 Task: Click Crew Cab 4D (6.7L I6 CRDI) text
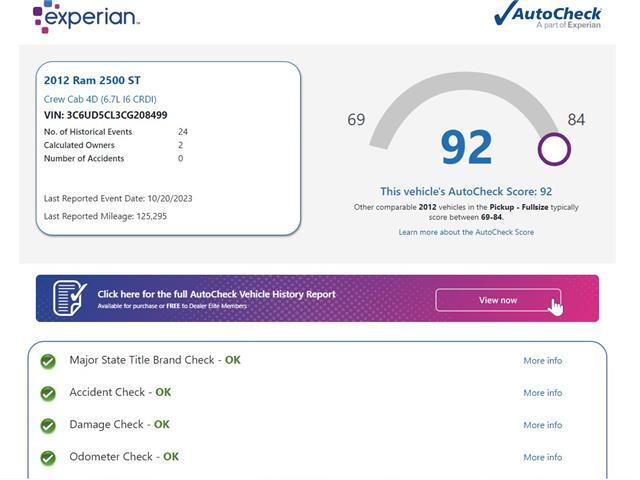coord(100,99)
